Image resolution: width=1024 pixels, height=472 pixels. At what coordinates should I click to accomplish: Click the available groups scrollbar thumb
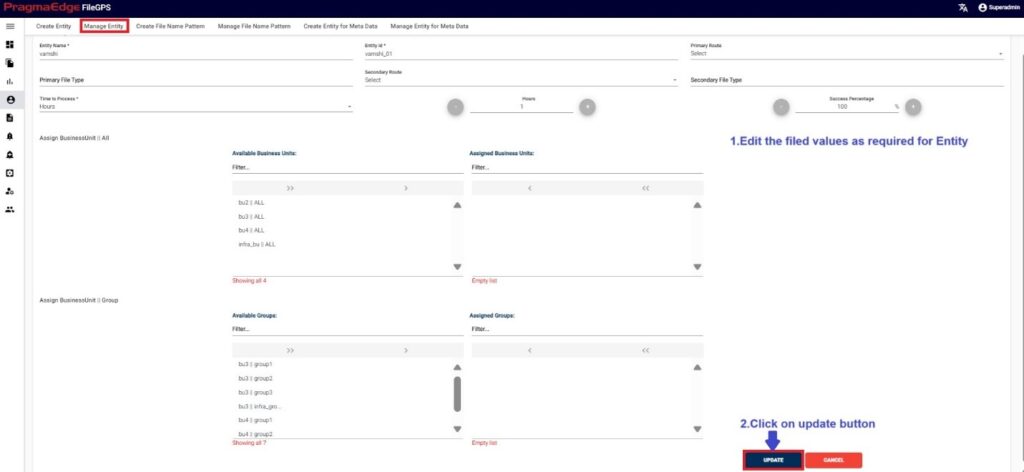pos(457,394)
